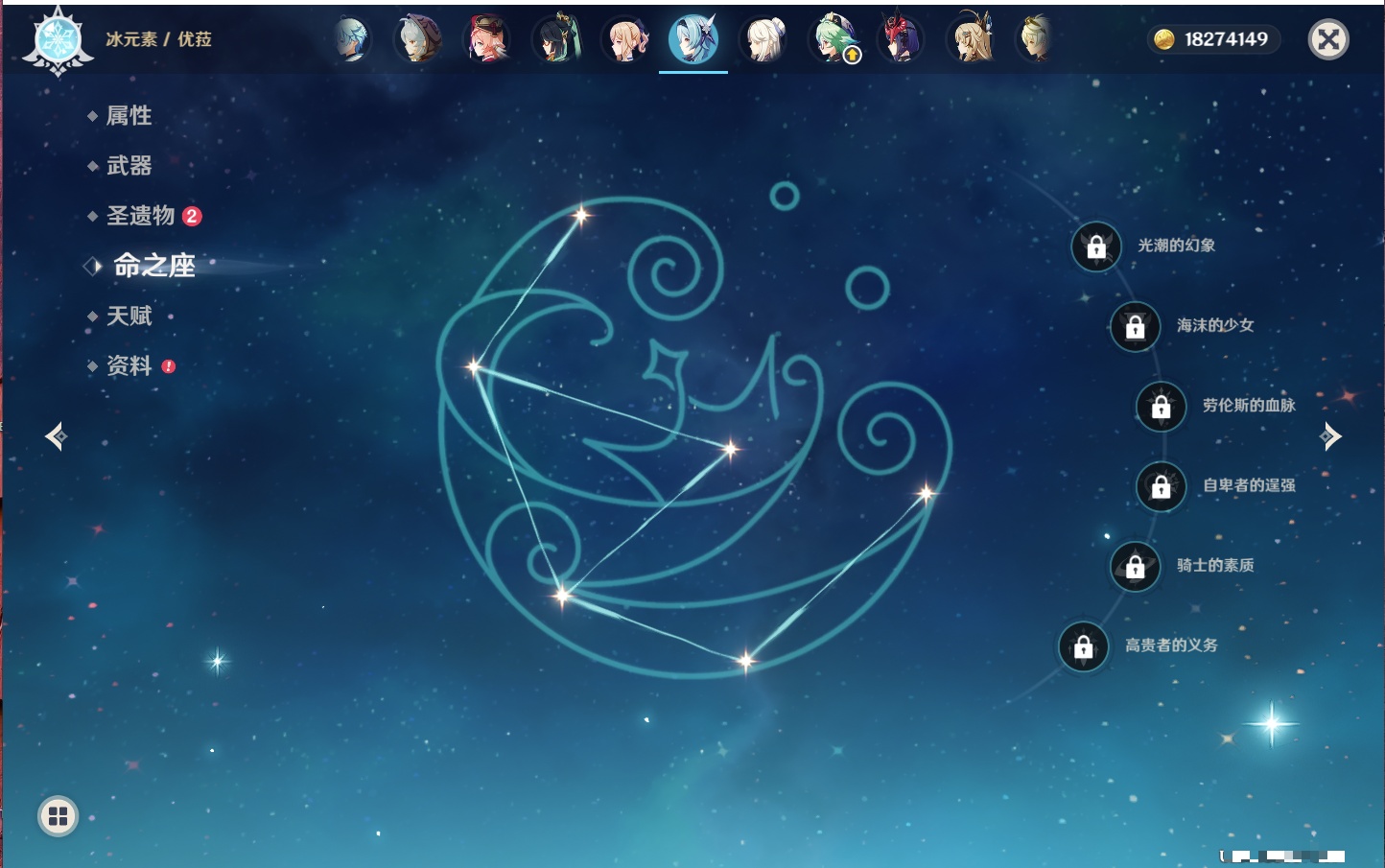1385x868 pixels.
Task: Select the grey-haired hooded character avatar
Action: [x=419, y=39]
